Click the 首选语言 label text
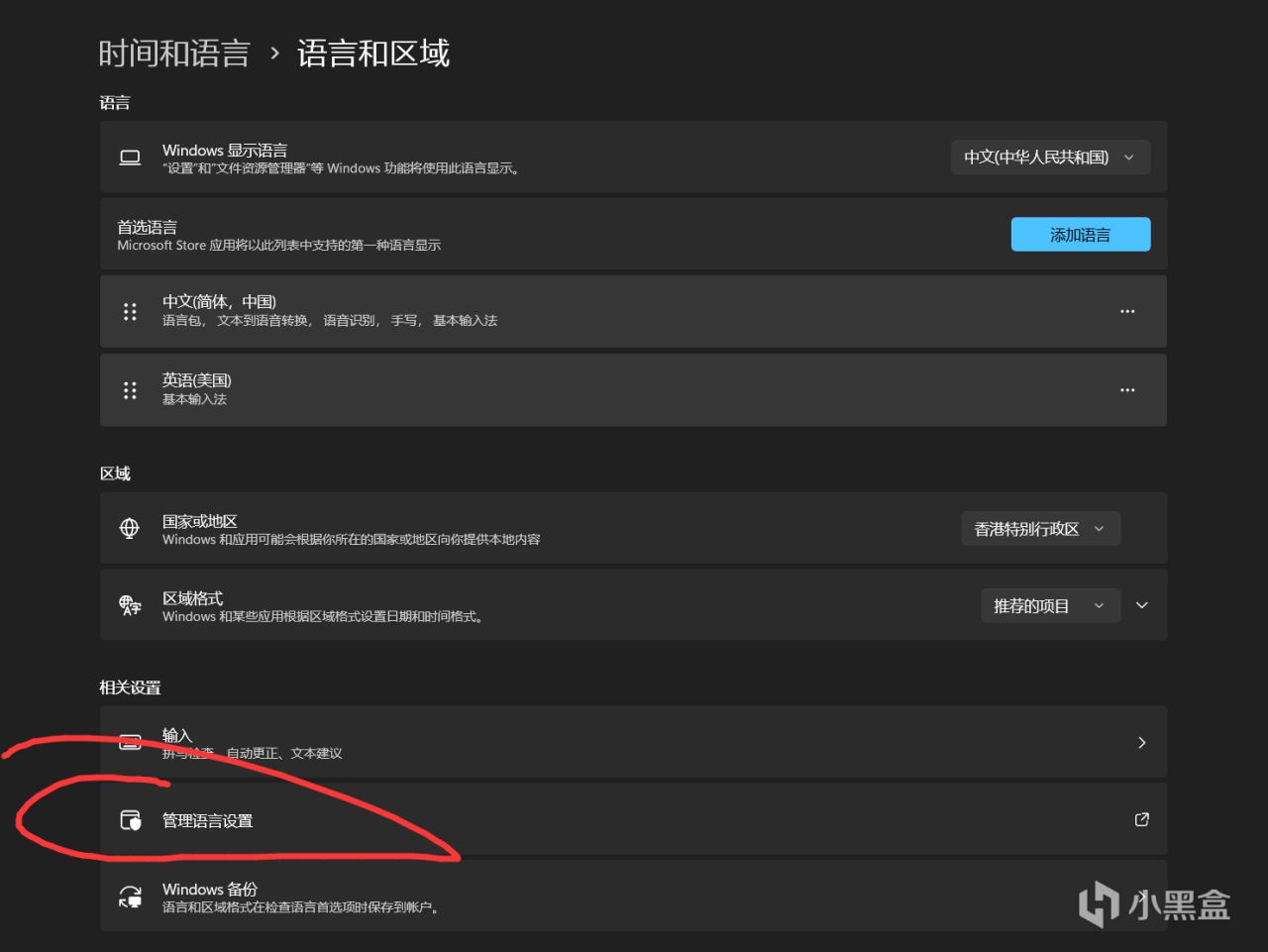 (147, 227)
